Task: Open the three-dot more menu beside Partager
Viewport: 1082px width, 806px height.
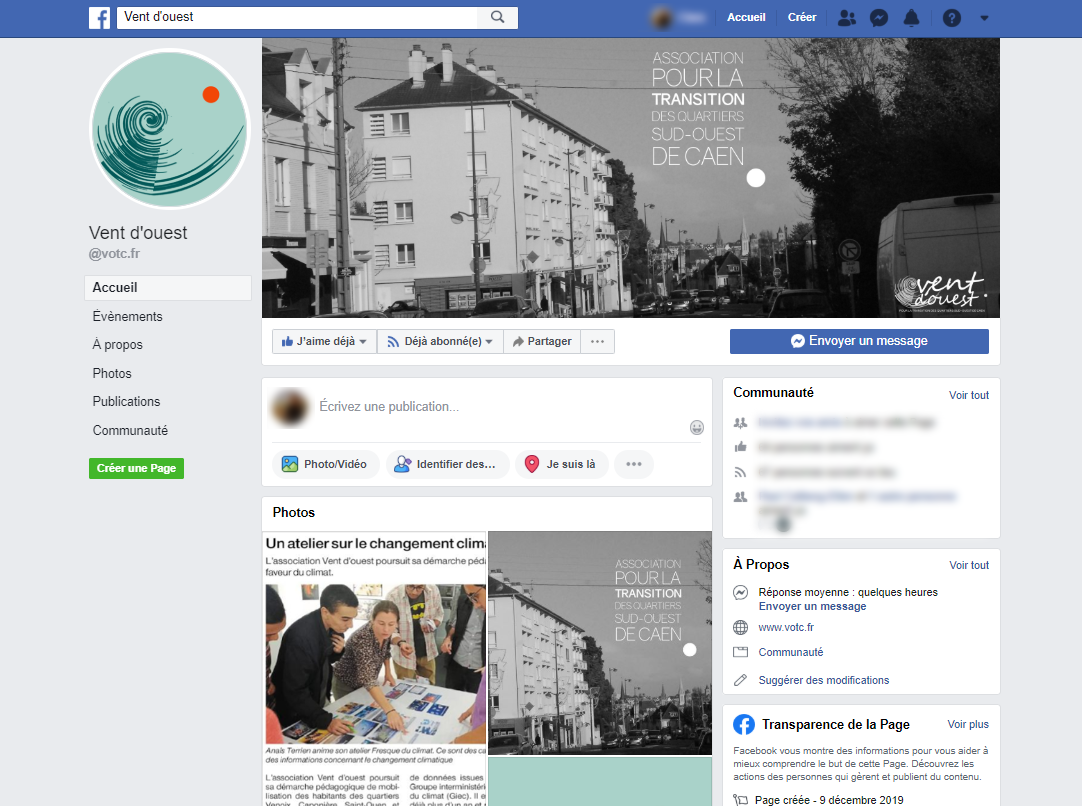Action: (x=598, y=342)
